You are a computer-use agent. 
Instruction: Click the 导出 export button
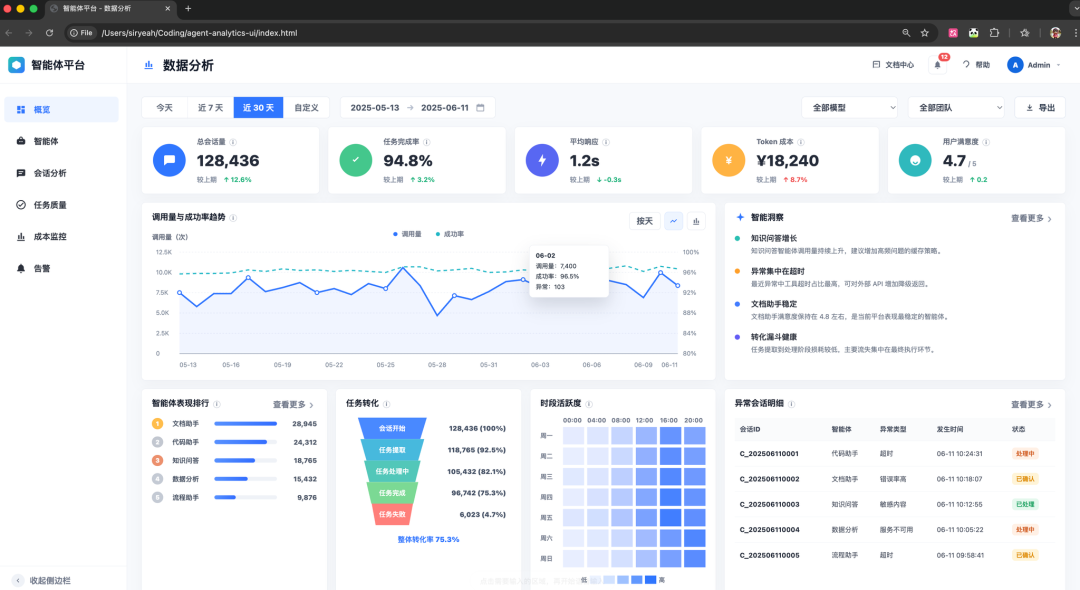tap(1040, 107)
